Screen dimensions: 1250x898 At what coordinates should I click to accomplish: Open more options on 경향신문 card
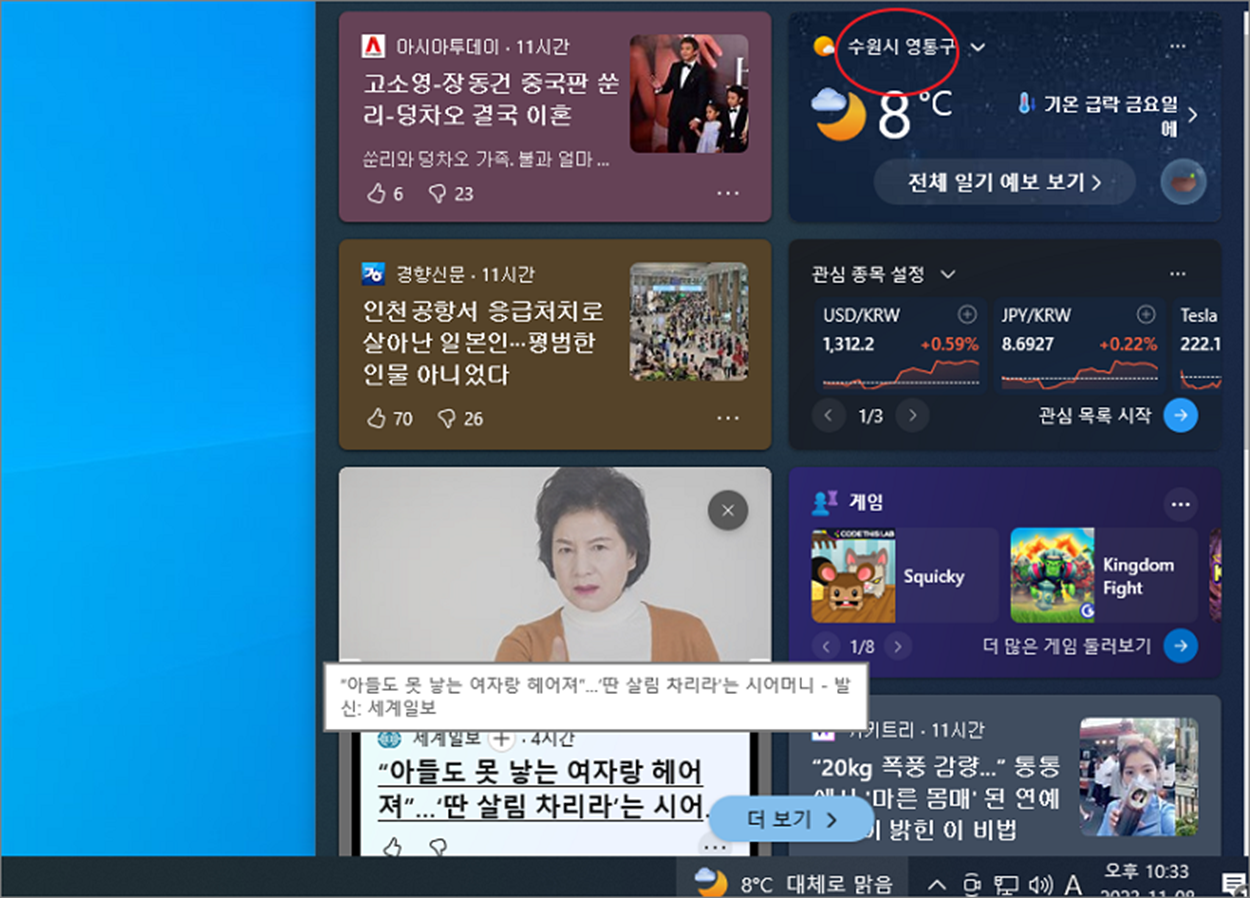(728, 417)
